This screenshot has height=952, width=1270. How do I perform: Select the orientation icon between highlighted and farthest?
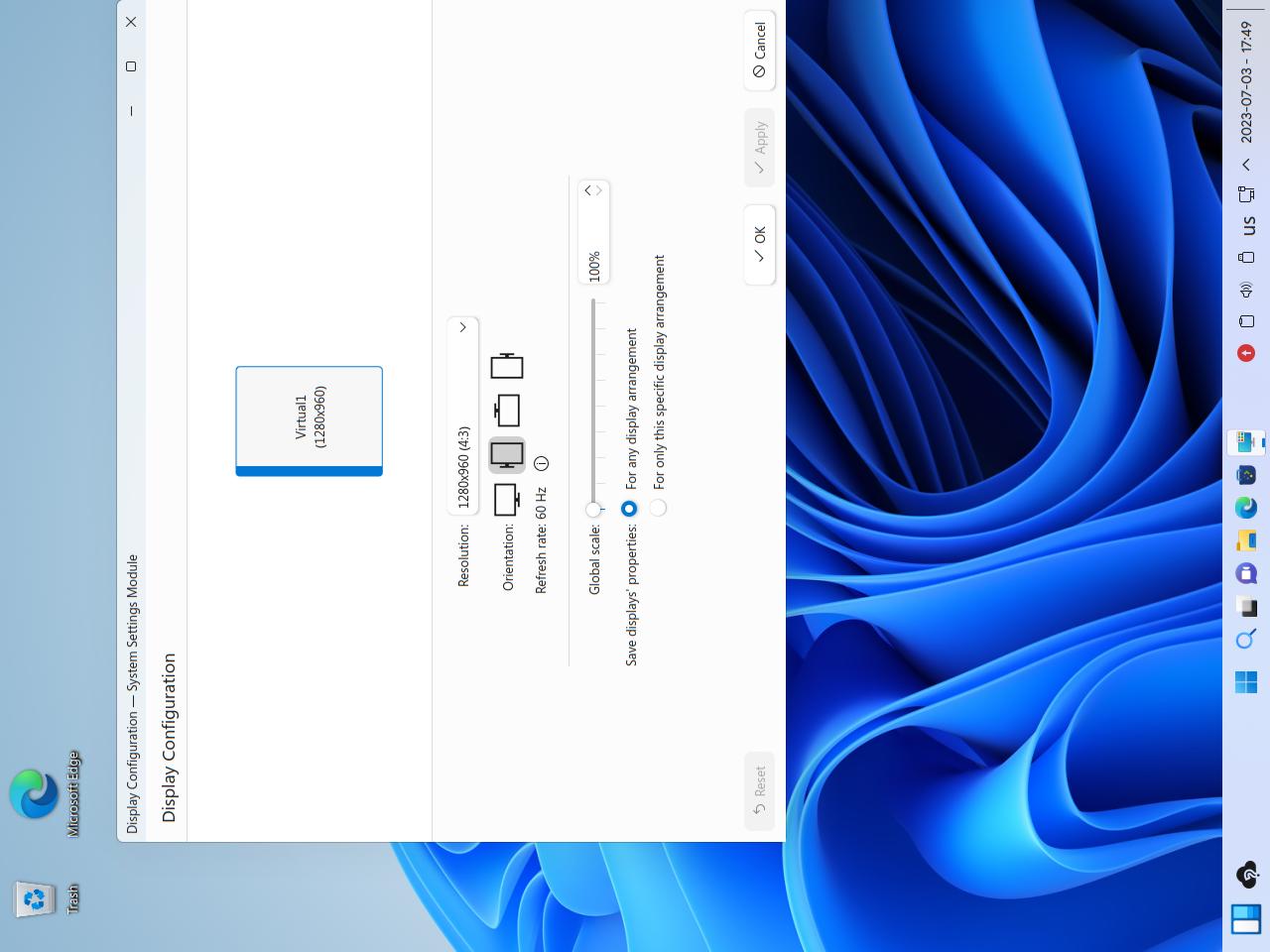tap(507, 411)
